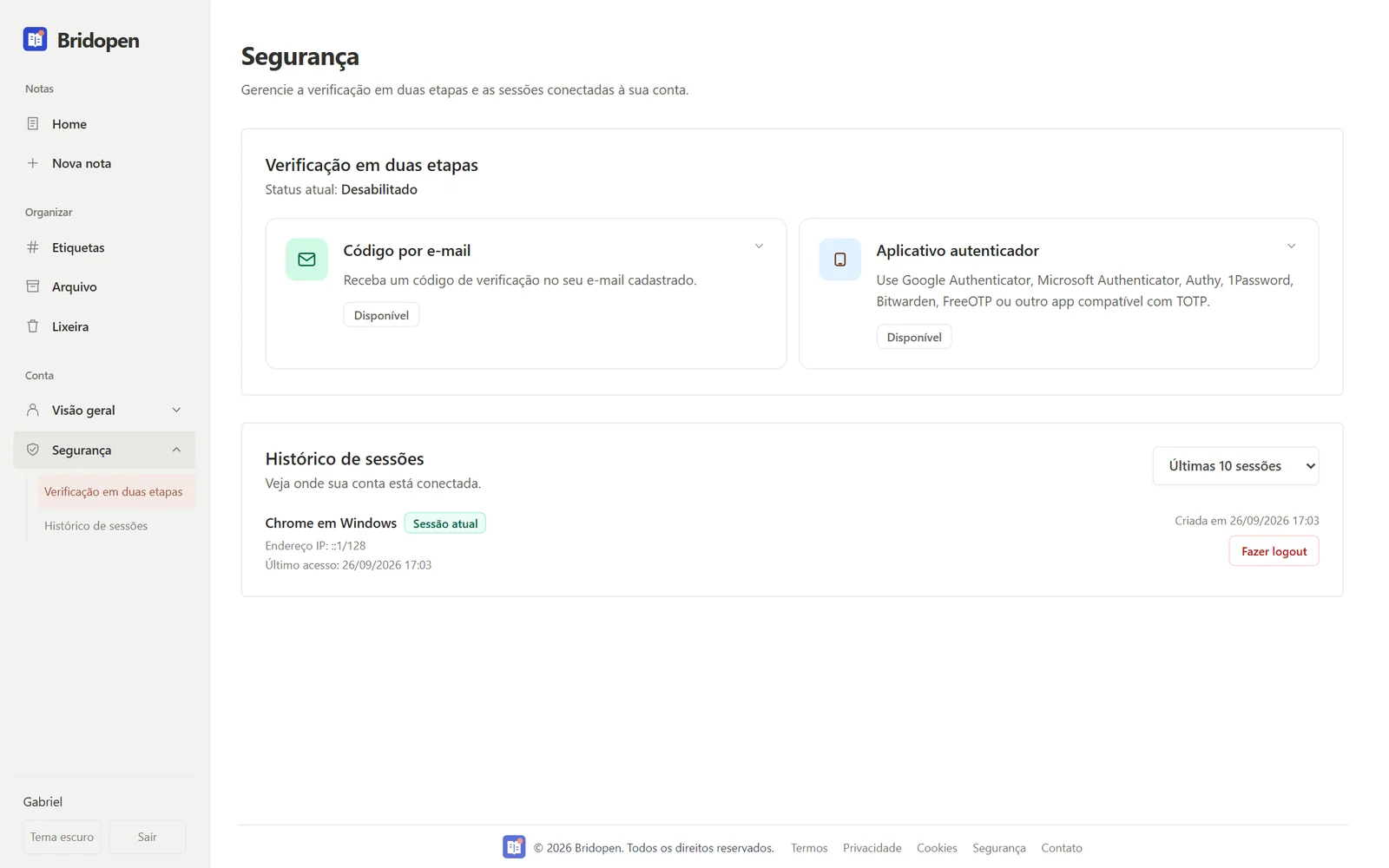Collapse the Segurança submenu chevron
1389x868 pixels.
pos(176,450)
